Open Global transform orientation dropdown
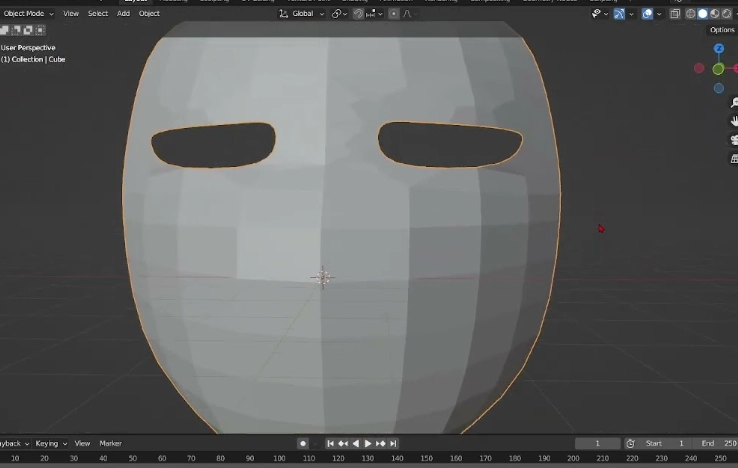Image resolution: width=738 pixels, height=468 pixels. [302, 14]
